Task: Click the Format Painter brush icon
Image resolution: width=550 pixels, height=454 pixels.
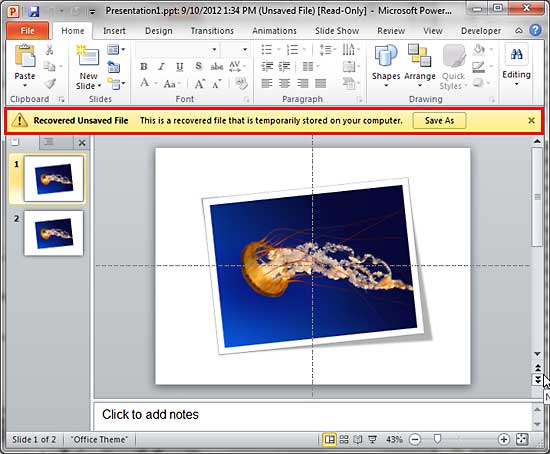Action: (x=50, y=84)
